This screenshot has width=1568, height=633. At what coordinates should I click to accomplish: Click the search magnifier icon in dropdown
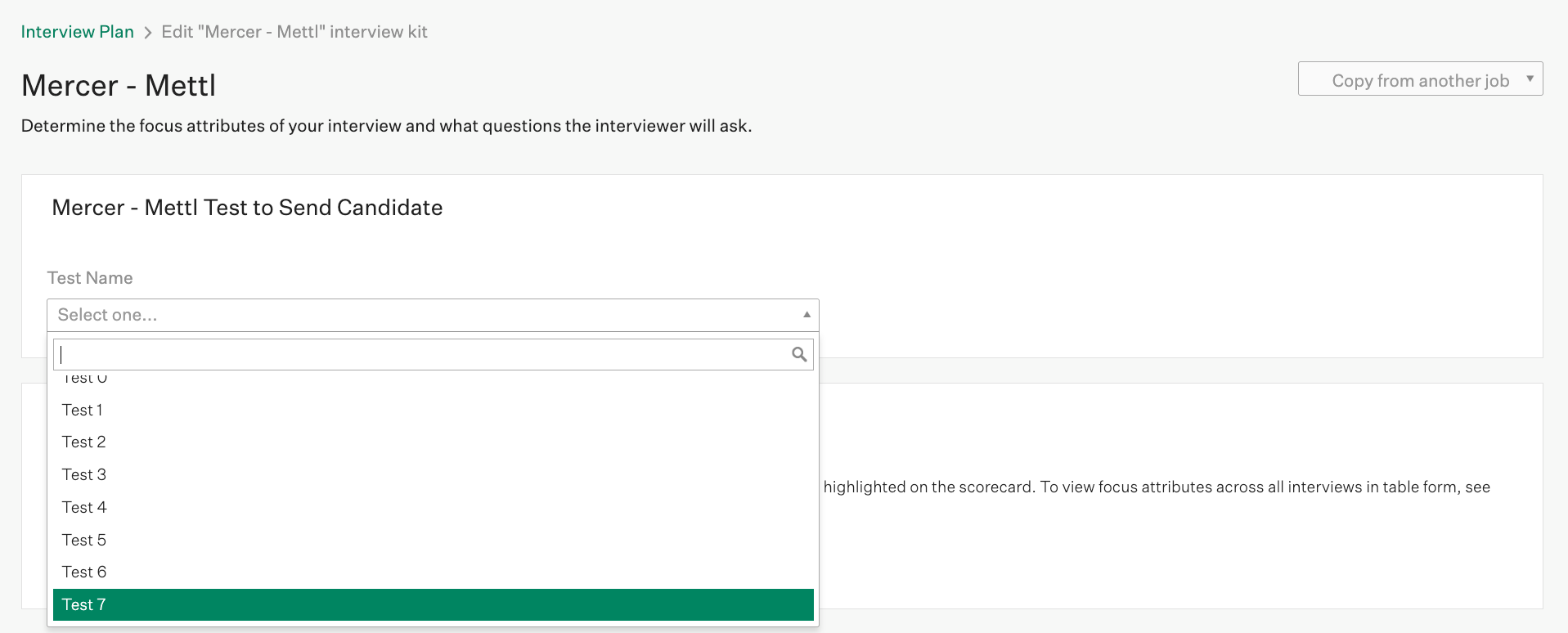tap(799, 354)
